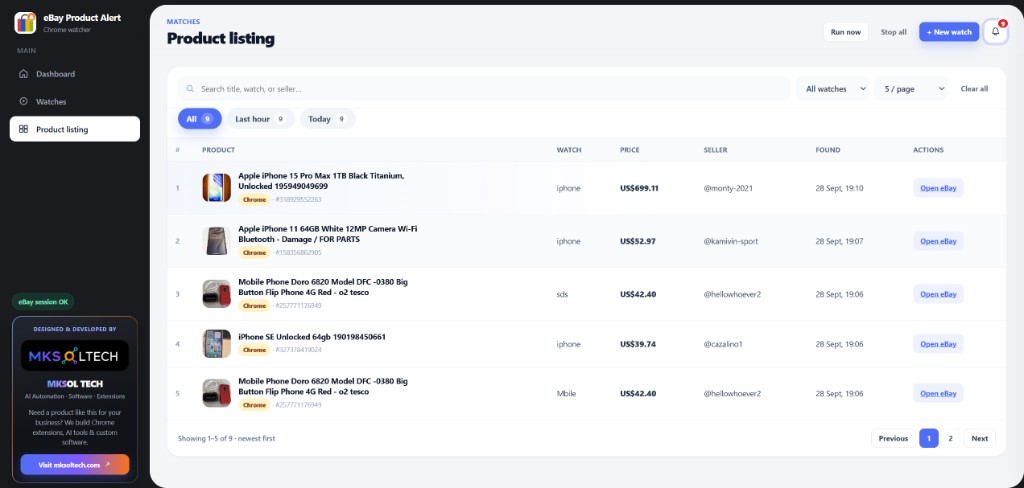The image size is (1024, 488).
Task: Go to Watches in sidebar
Action: coord(74,101)
